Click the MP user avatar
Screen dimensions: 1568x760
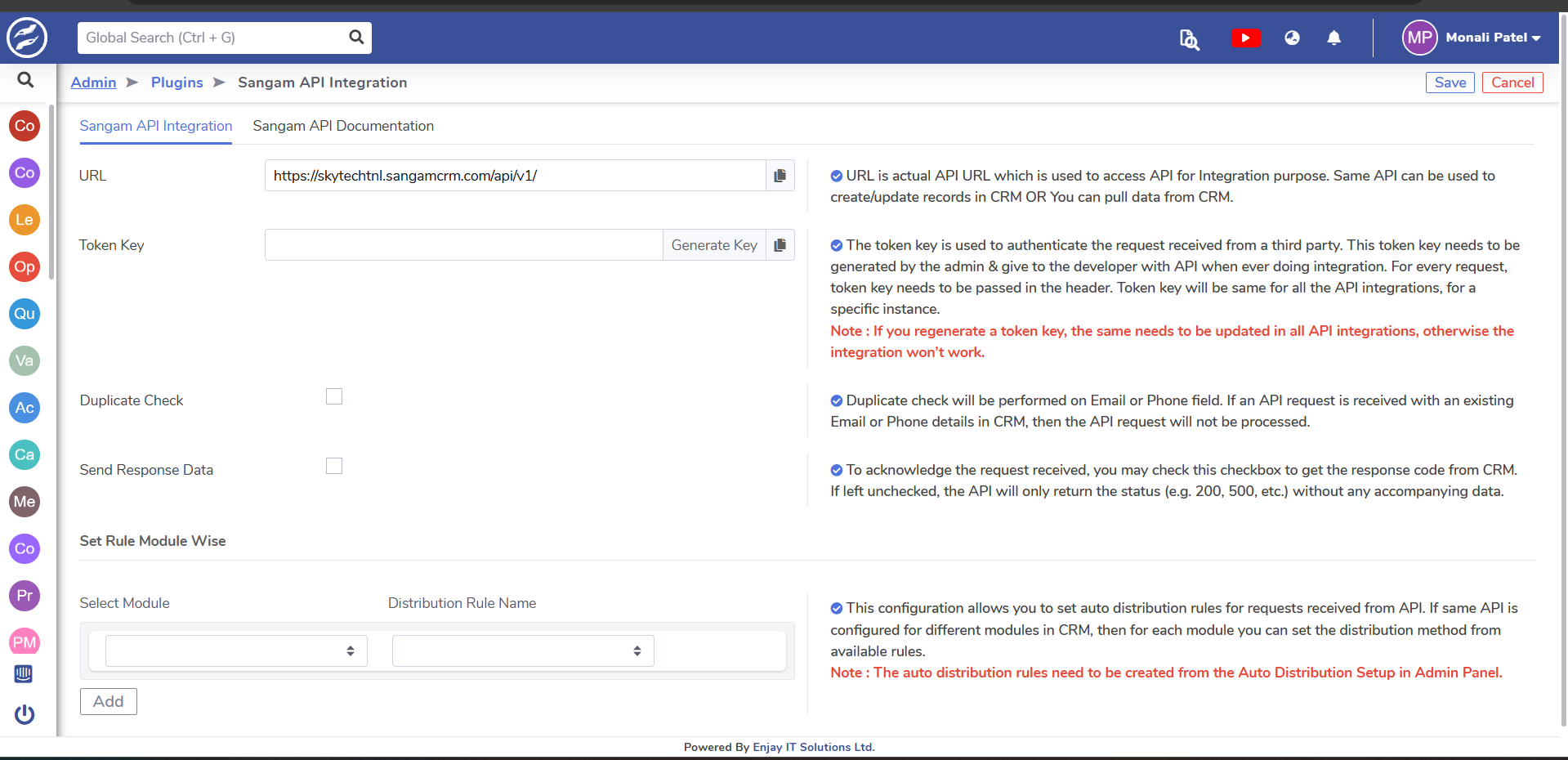coord(1419,38)
